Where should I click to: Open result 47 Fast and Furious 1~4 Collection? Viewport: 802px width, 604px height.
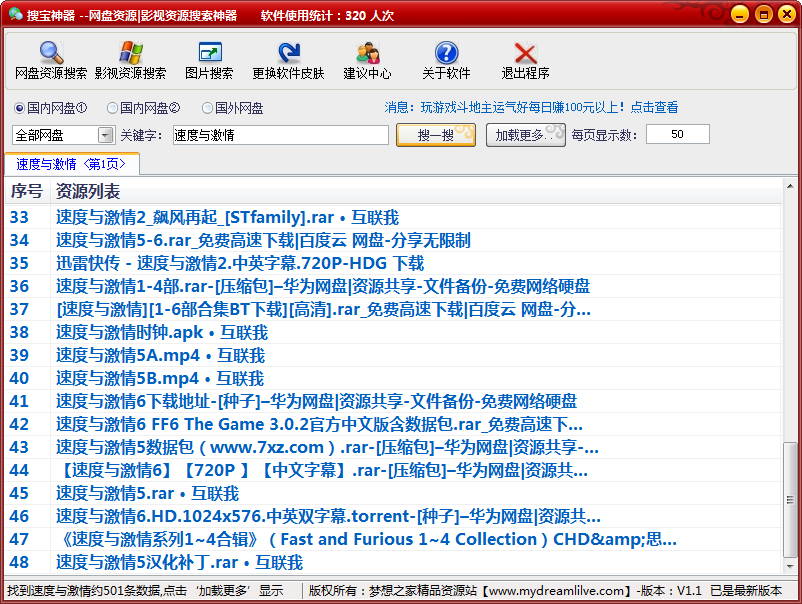point(367,540)
